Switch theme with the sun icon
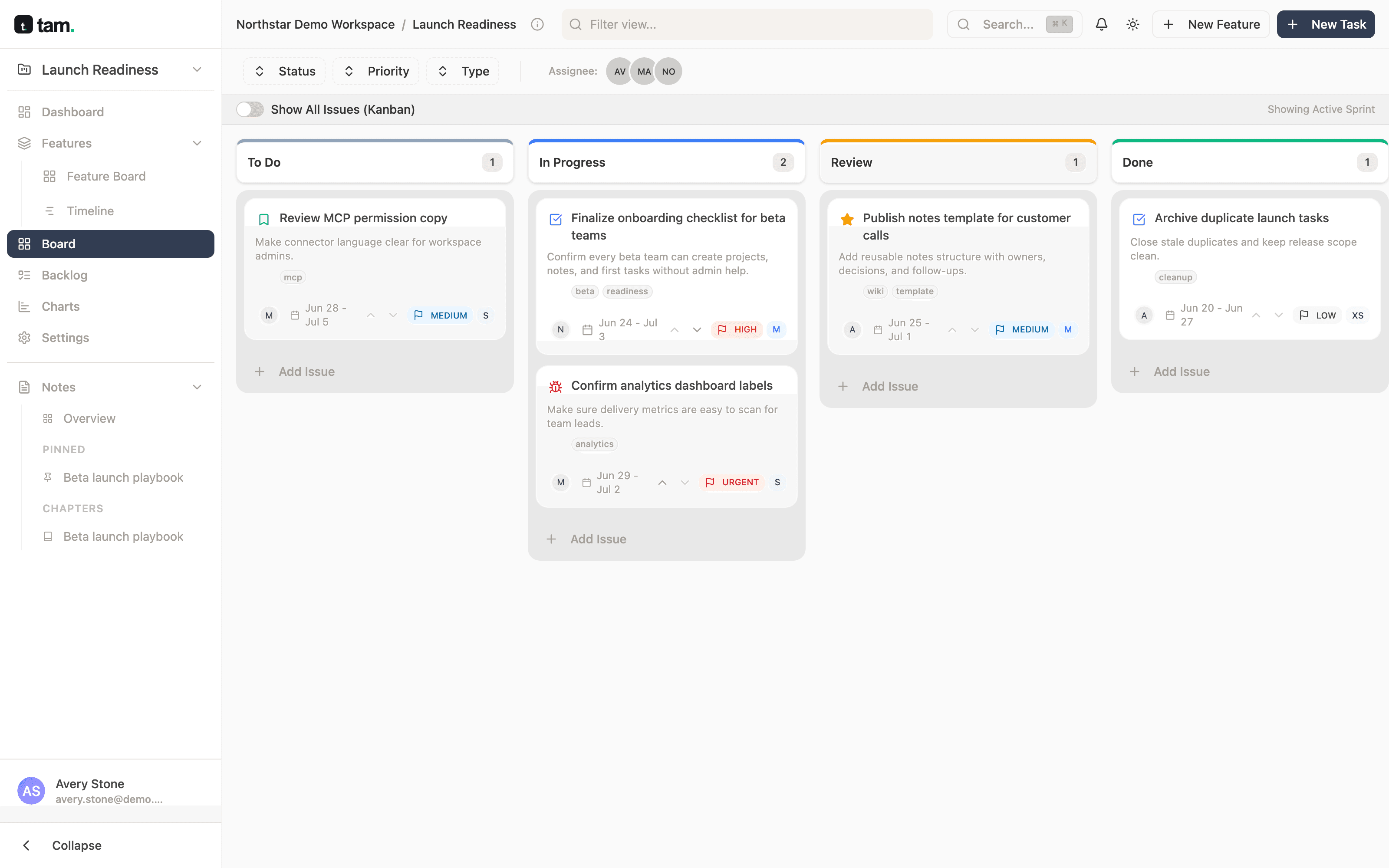 [1132, 24]
